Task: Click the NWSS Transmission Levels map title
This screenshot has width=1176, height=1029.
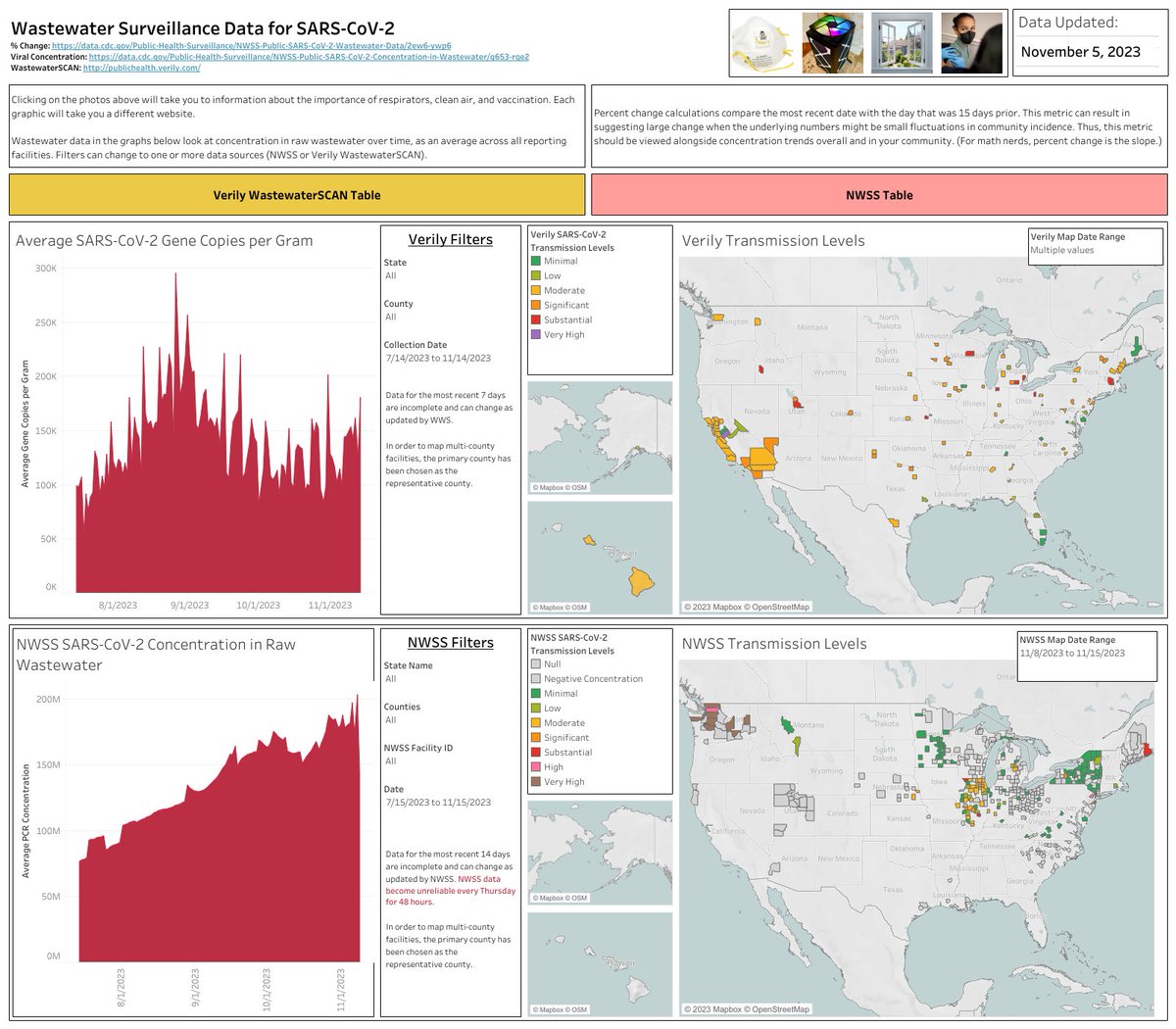Action: click(x=774, y=644)
